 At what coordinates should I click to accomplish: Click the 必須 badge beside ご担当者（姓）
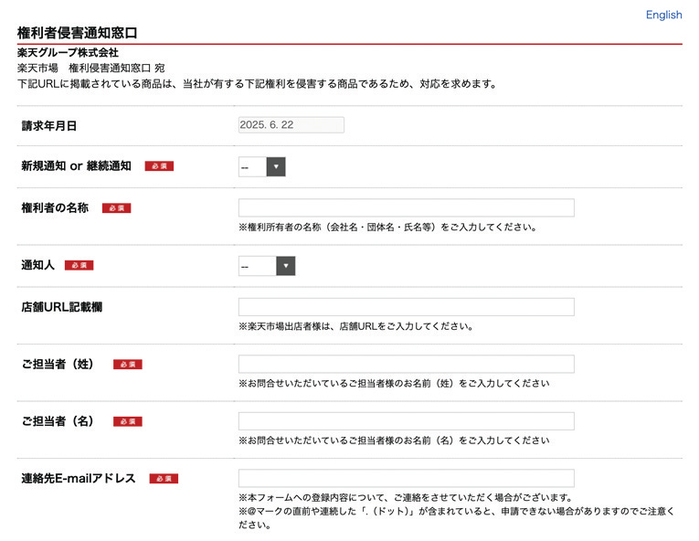pyautogui.click(x=127, y=365)
